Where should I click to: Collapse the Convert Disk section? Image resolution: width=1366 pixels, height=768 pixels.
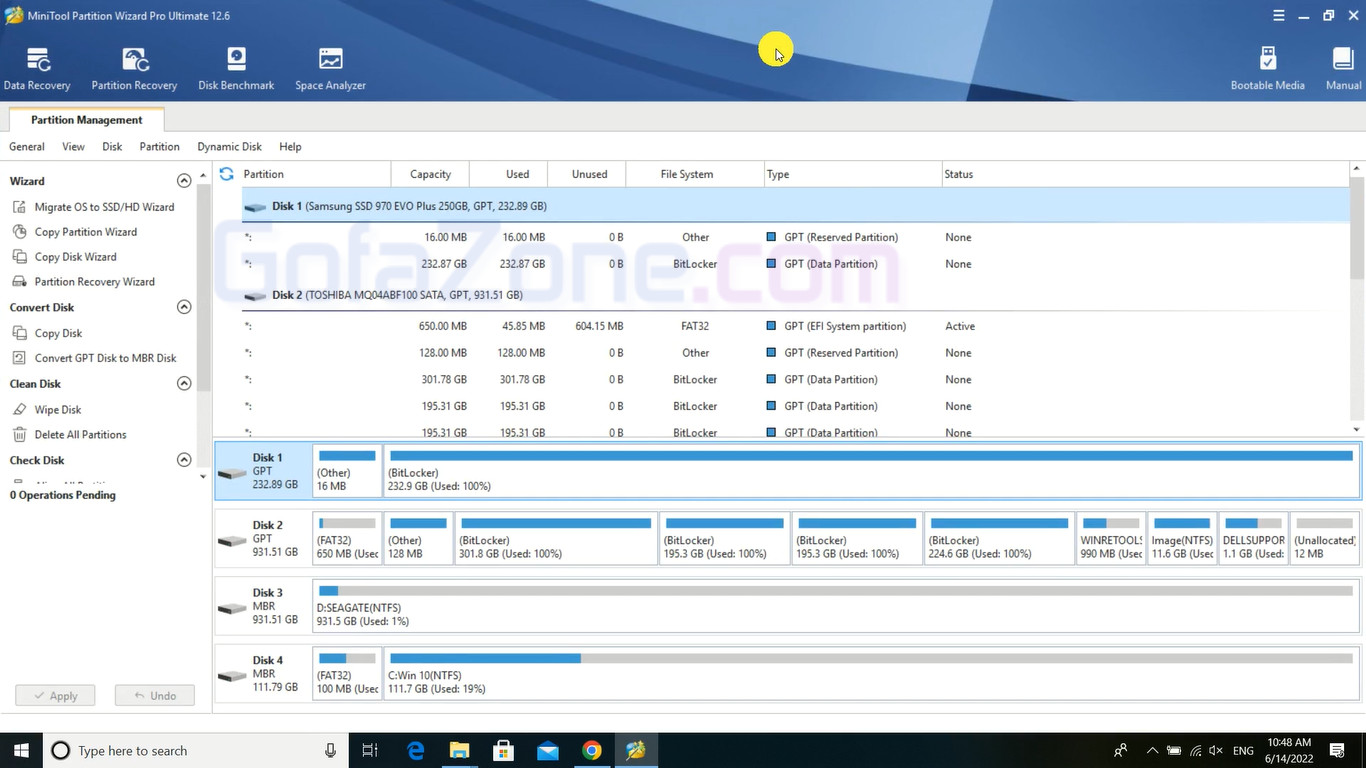184,307
